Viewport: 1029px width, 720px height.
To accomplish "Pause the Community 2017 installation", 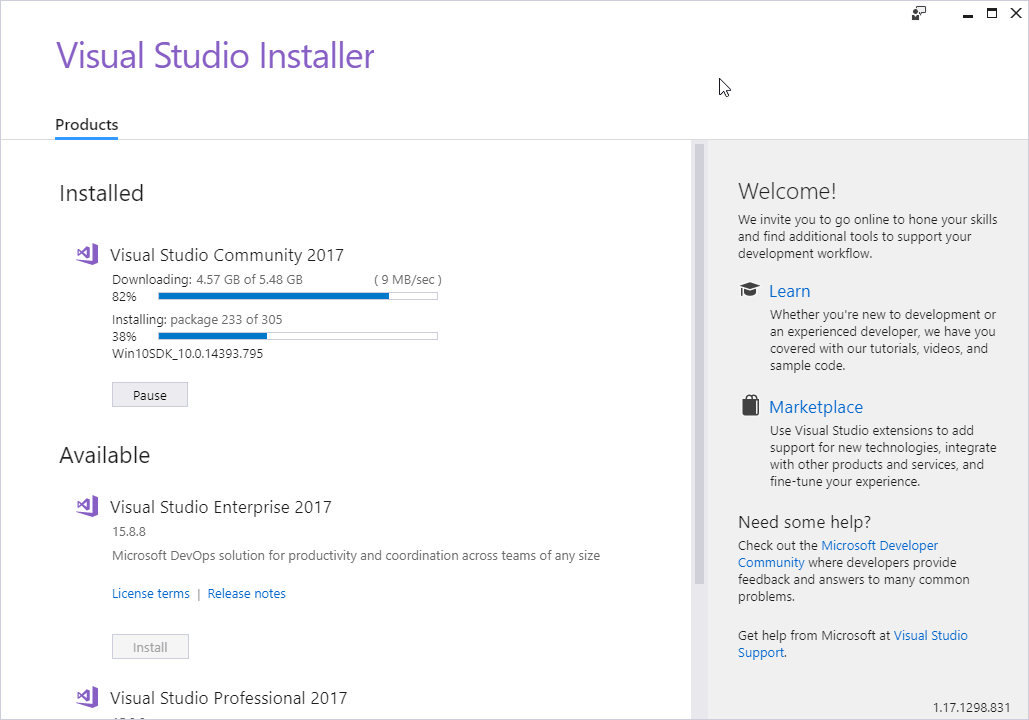I will pyautogui.click(x=150, y=395).
